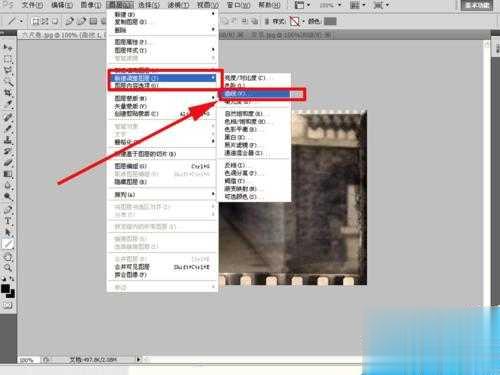500x375 pixels.
Task: Select the Horizontal Type tool
Action: pos(7,221)
